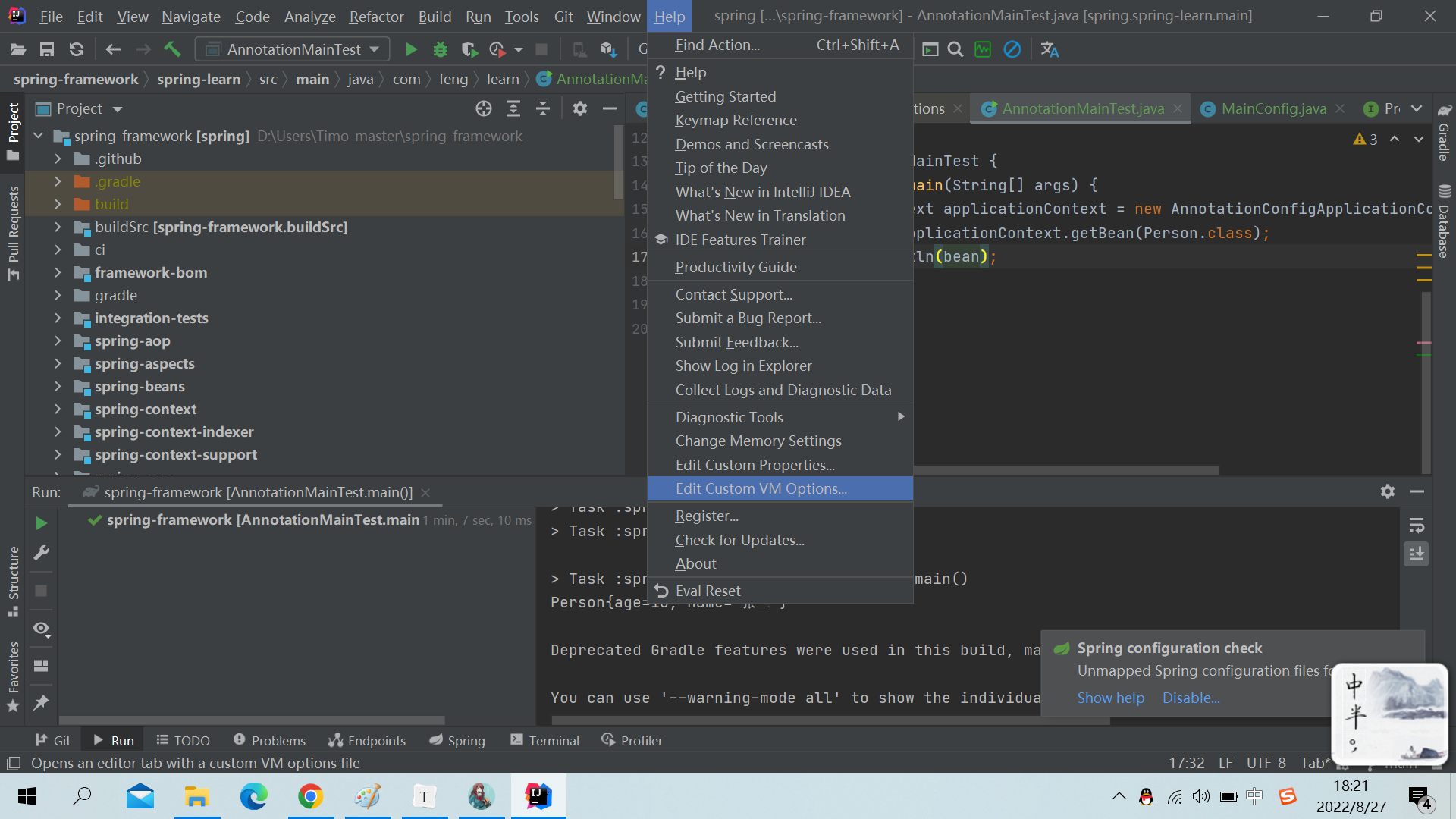
Task: Click the Translate icon in toolbar
Action: pyautogui.click(x=1050, y=49)
